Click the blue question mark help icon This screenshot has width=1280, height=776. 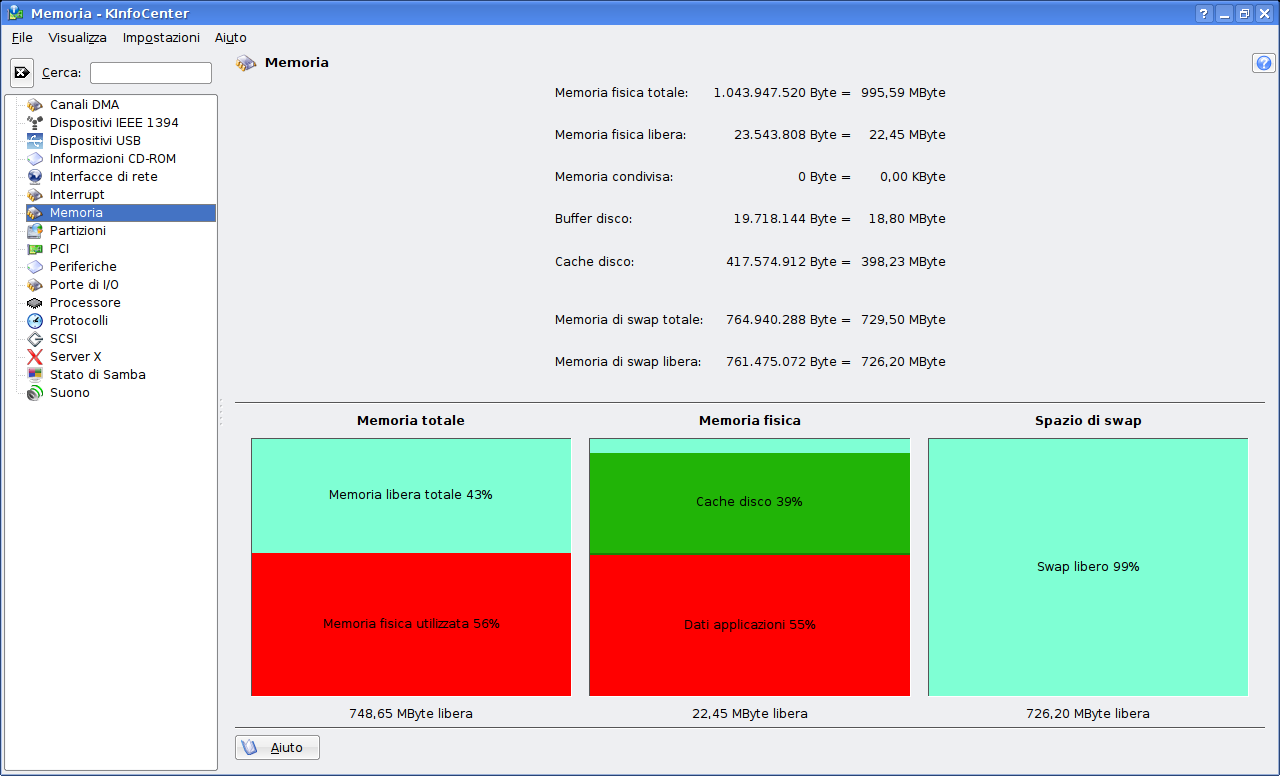click(x=1264, y=63)
